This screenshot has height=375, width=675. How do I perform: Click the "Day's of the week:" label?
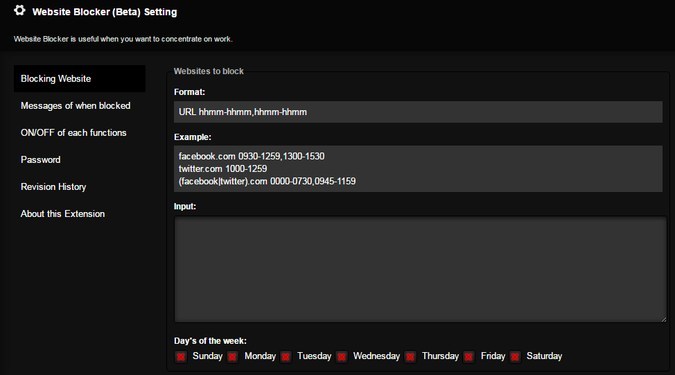[x=210, y=341]
